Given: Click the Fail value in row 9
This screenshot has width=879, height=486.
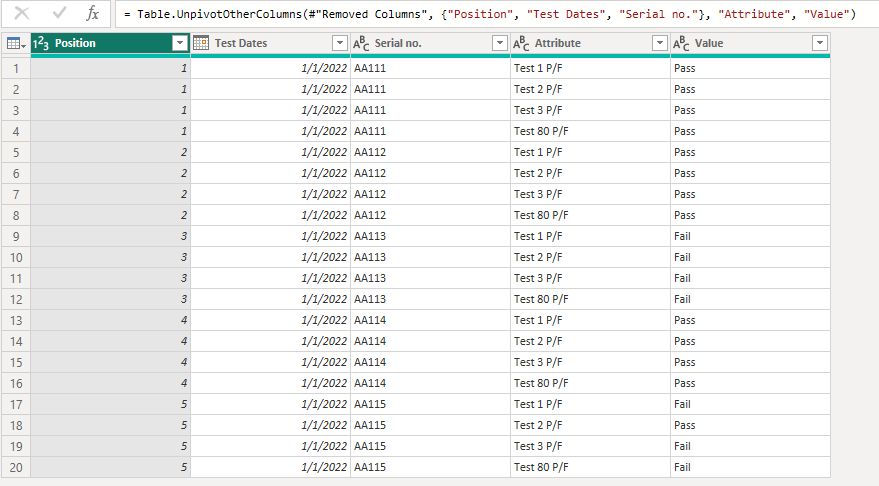Looking at the screenshot, I should pyautogui.click(x=750, y=237).
